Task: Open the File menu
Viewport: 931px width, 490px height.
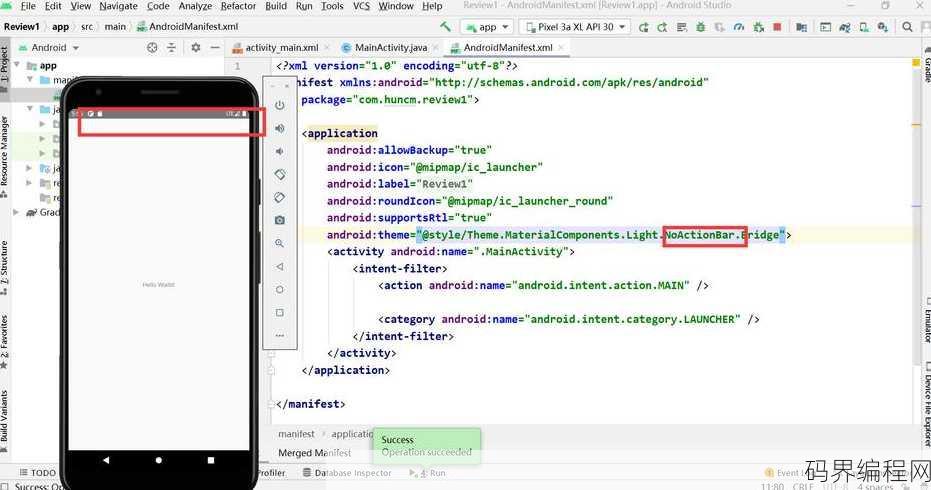Action: click(28, 6)
